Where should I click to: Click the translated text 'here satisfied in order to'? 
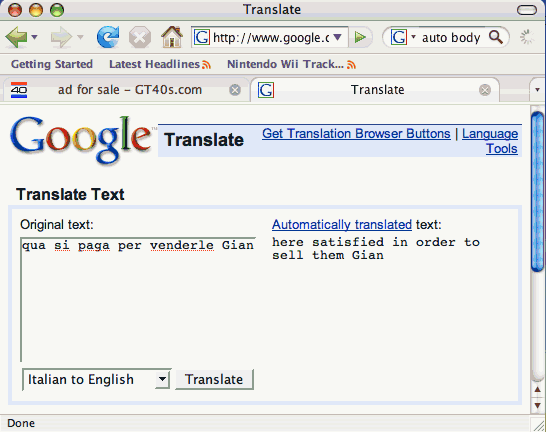pos(376,242)
